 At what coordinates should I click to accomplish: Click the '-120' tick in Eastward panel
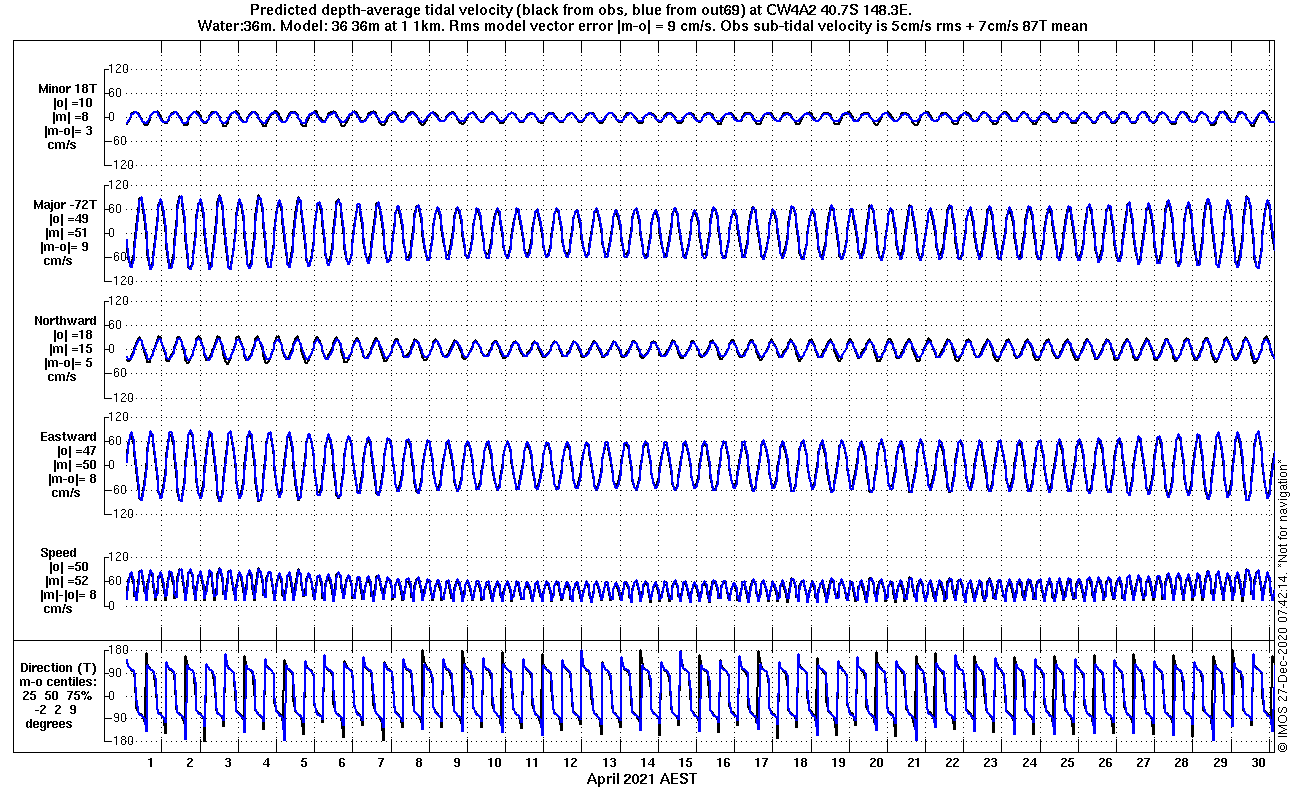120,513
